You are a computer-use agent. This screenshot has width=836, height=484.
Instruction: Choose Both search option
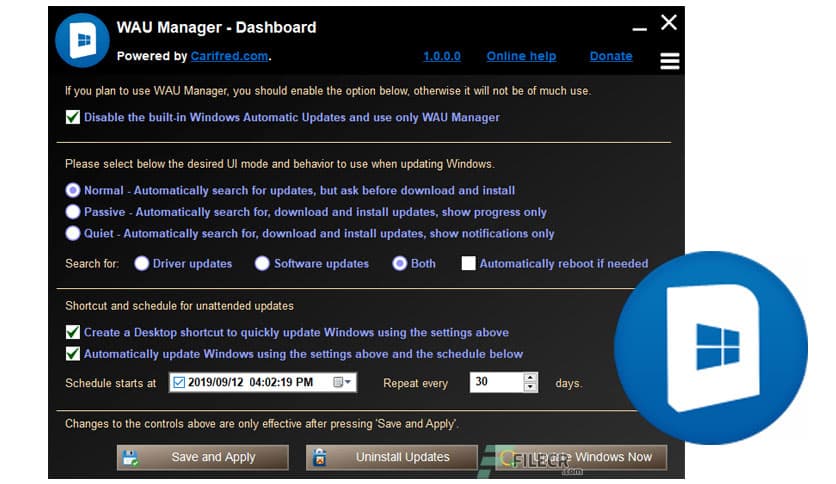point(399,263)
